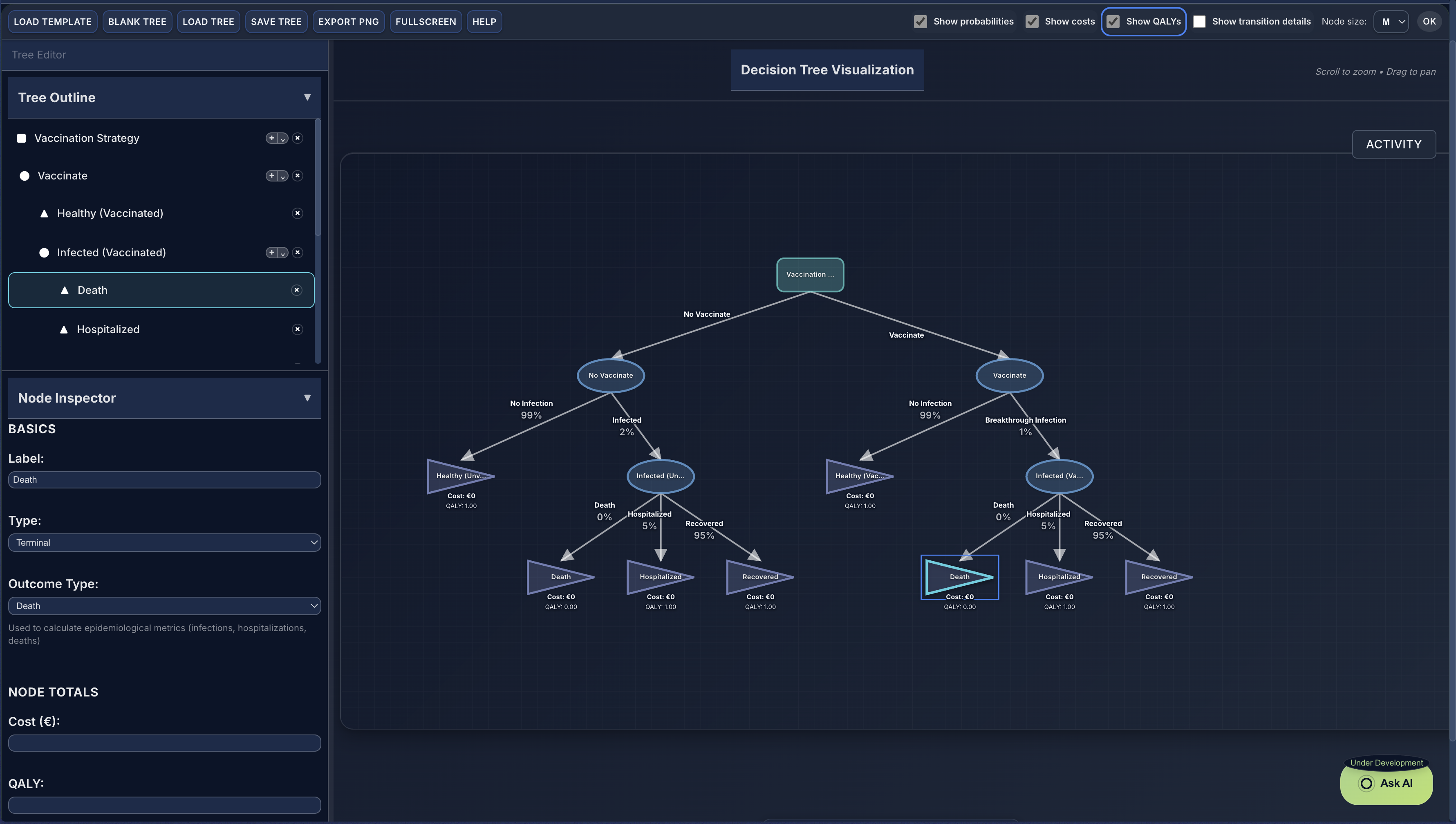Delete Healthy (Vaccinated) from the outline
Viewport: 1456px width, 824px height.
click(x=298, y=213)
